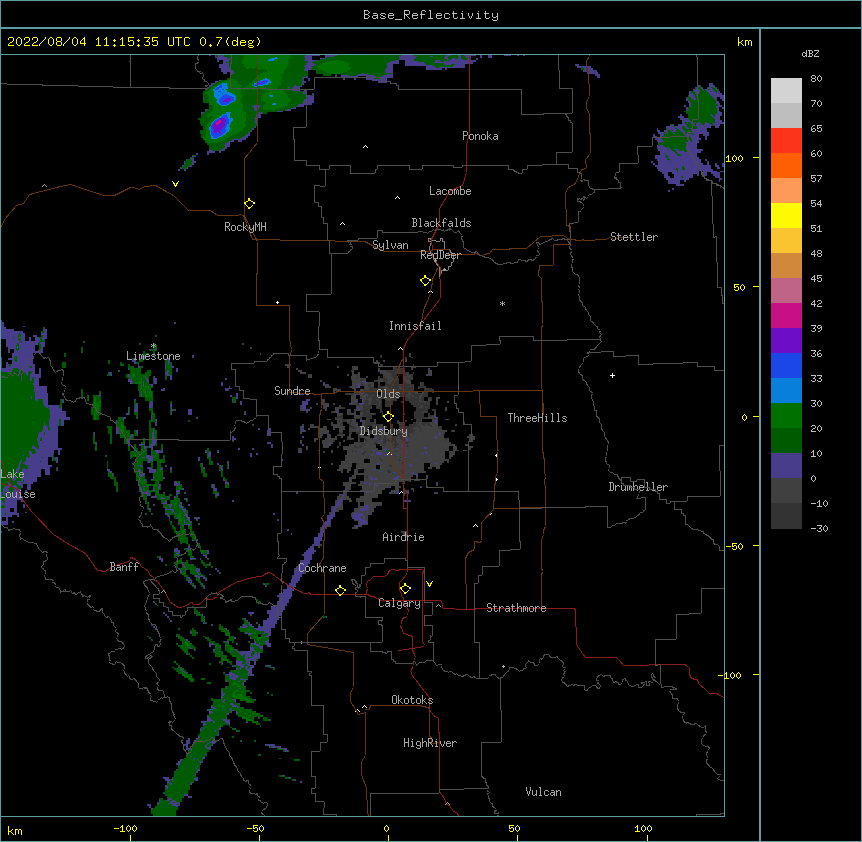Click the yellow diamond marker above Calgary label
This screenshot has width=862, height=842.
(405, 589)
